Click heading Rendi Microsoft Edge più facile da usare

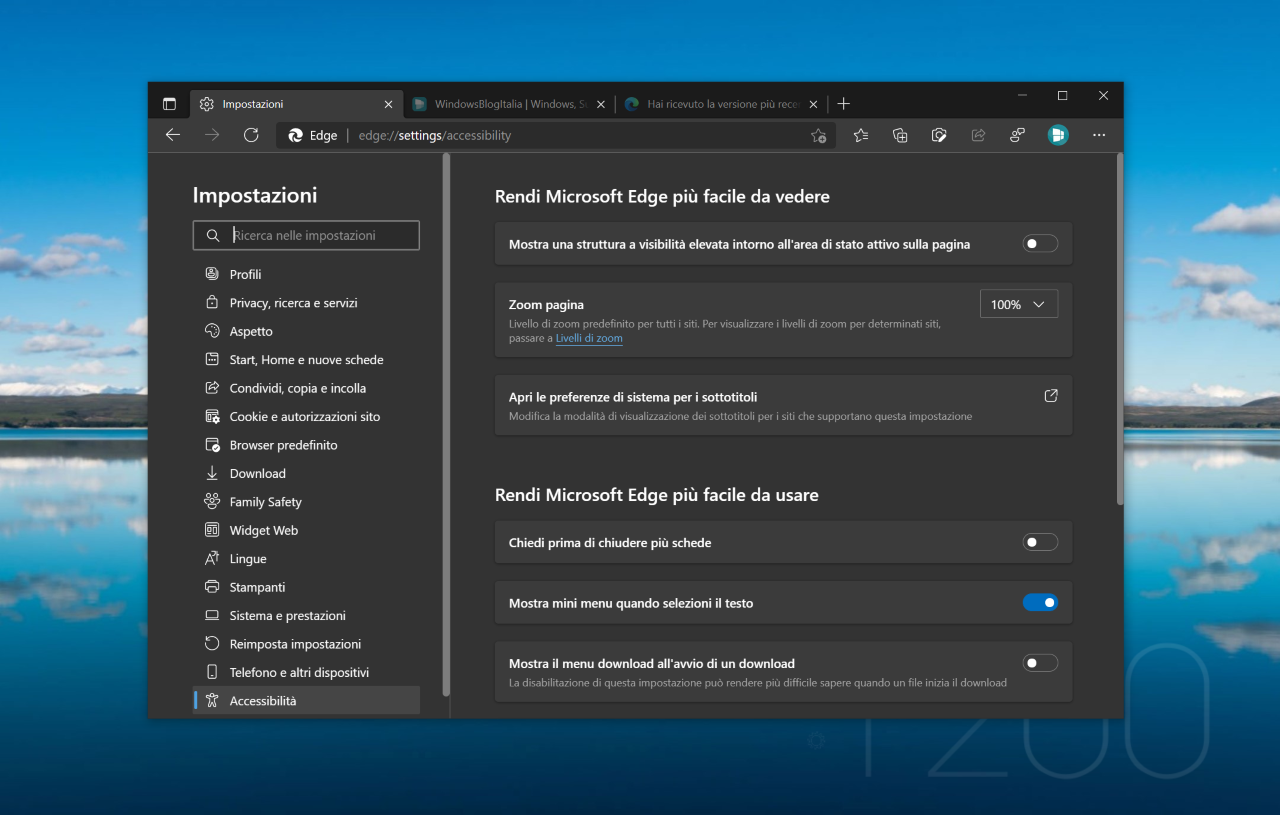coord(657,495)
